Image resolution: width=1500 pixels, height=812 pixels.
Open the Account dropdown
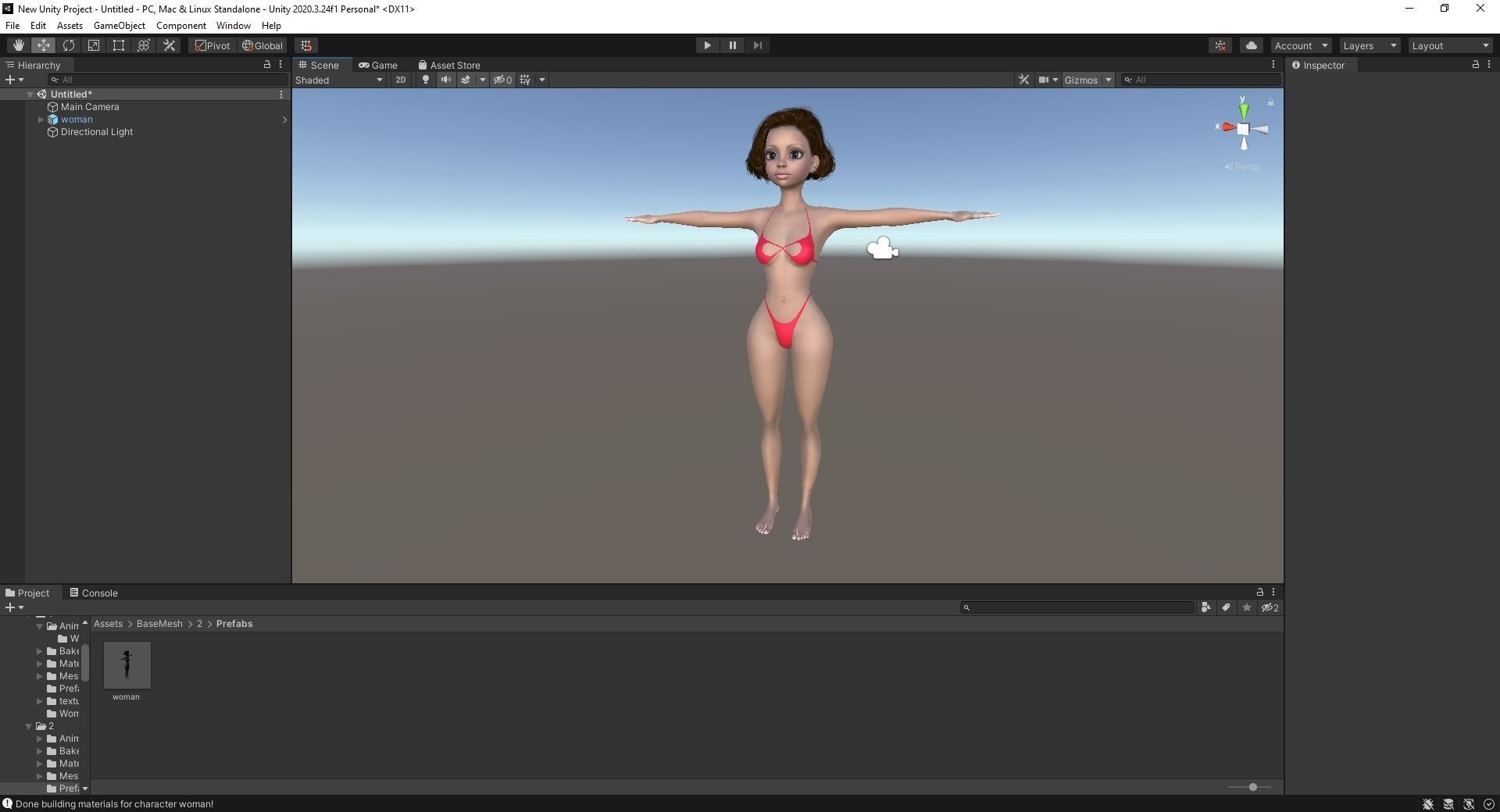1300,46
